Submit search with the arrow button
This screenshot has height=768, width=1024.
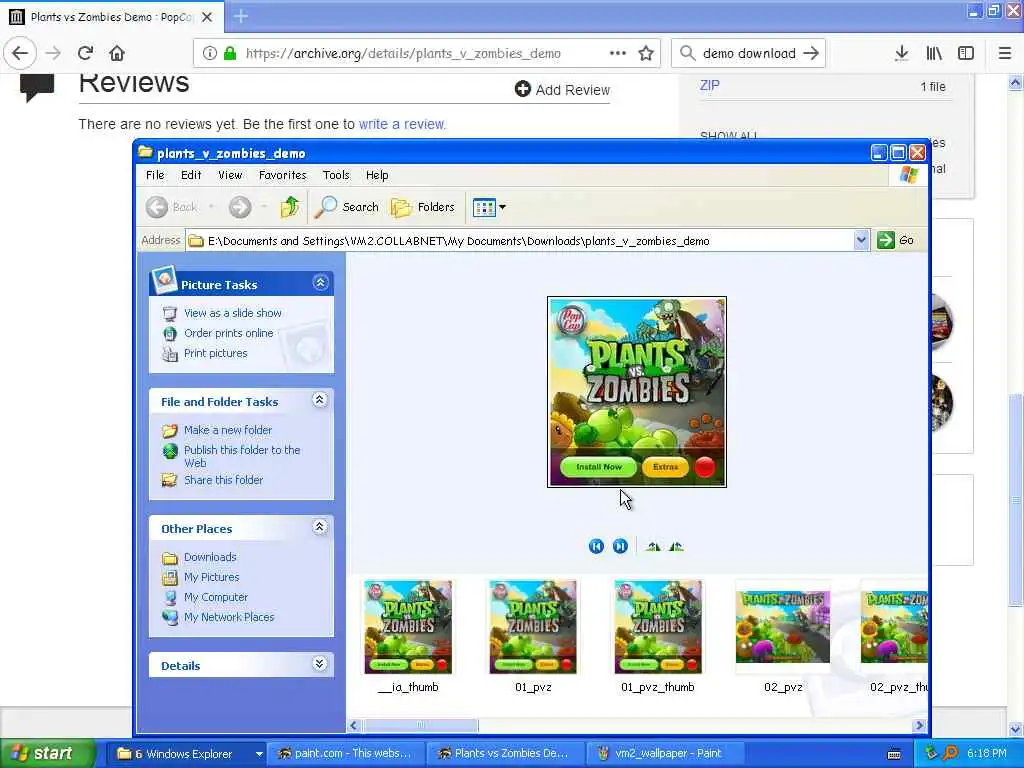point(811,53)
